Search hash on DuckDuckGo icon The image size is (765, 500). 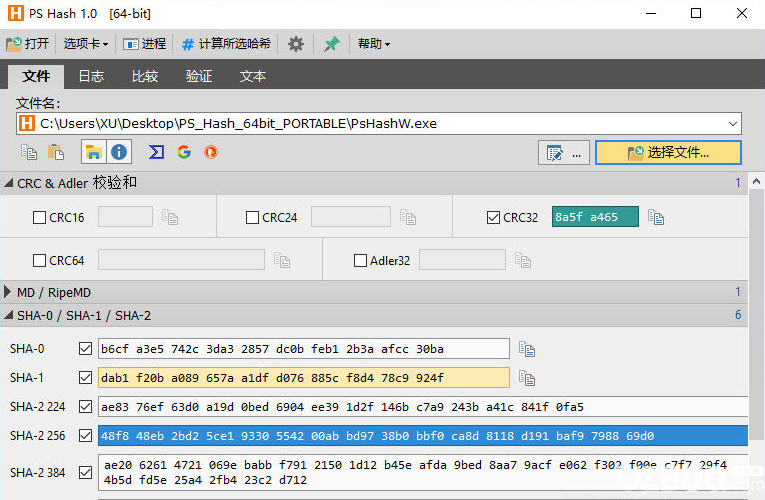click(211, 152)
